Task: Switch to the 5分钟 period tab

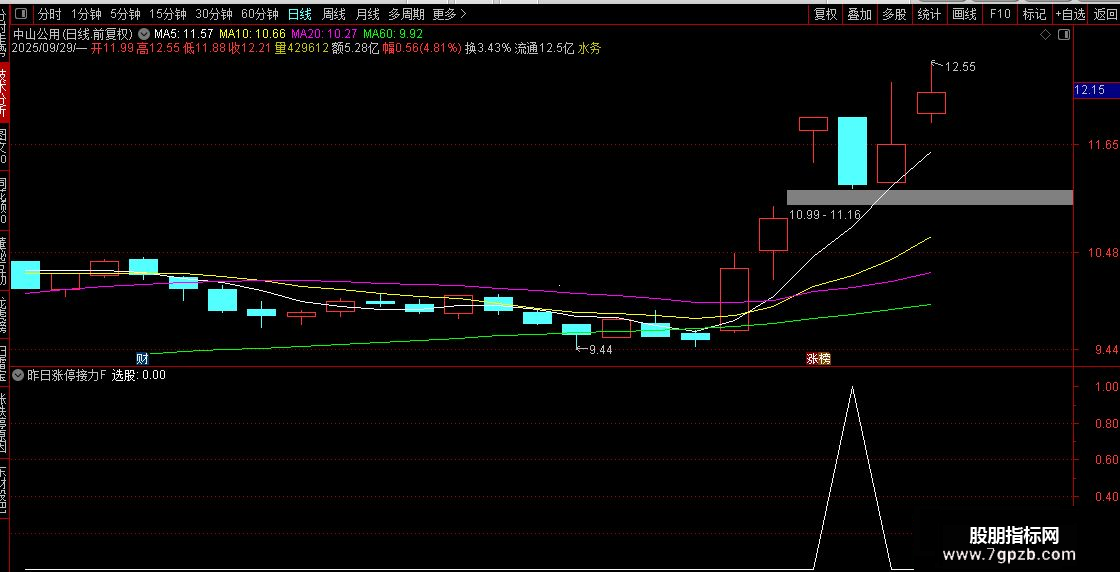Action: pos(125,14)
